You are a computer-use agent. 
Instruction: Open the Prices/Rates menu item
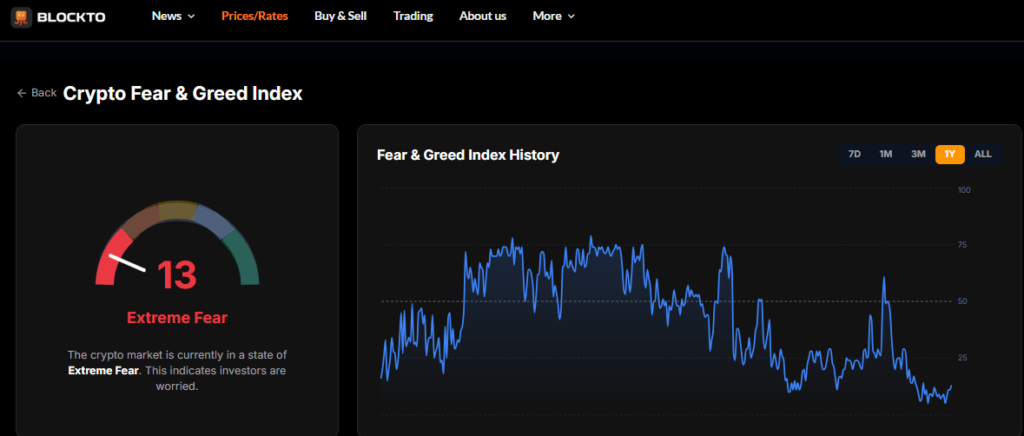point(254,16)
